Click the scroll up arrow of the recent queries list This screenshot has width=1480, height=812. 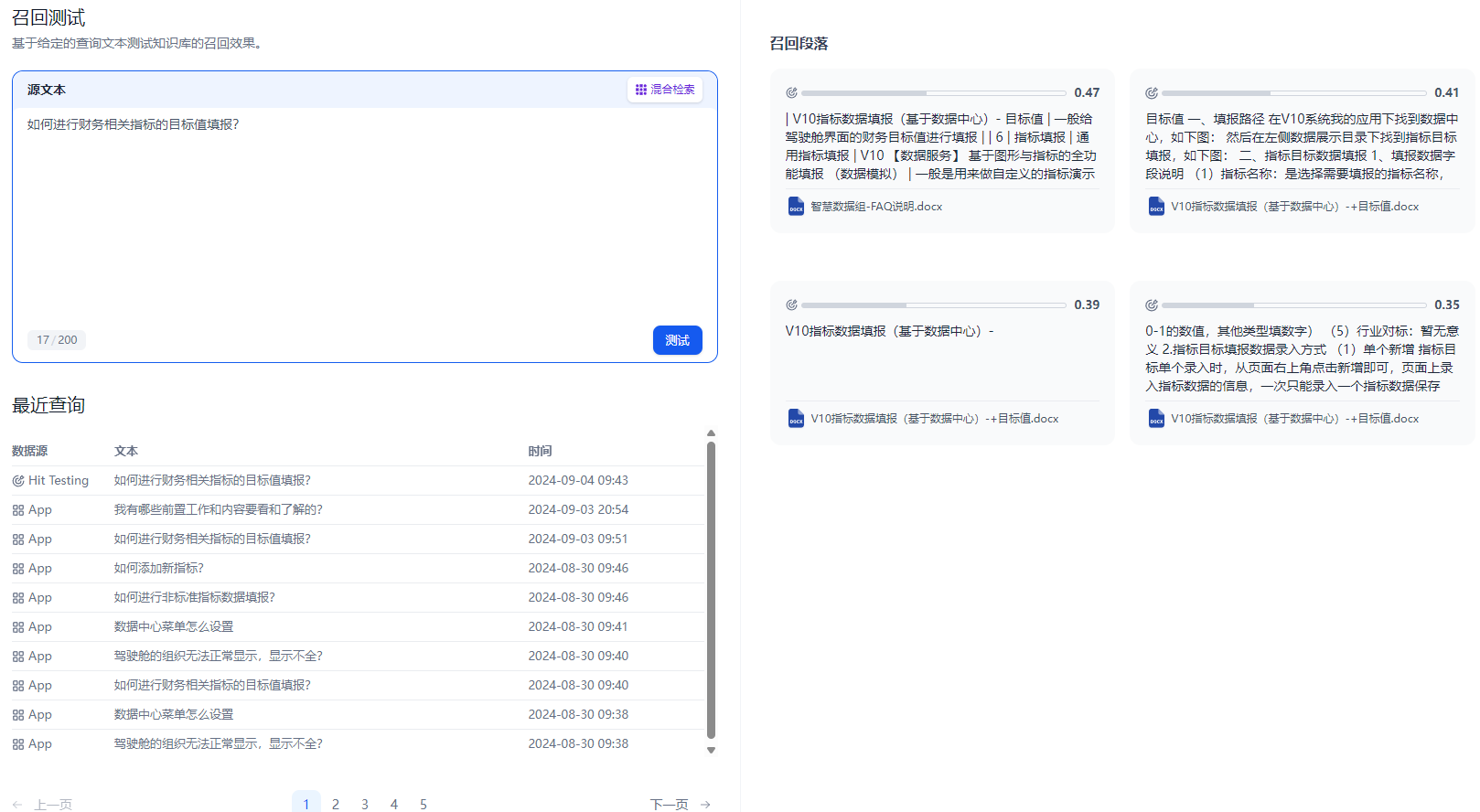711,433
